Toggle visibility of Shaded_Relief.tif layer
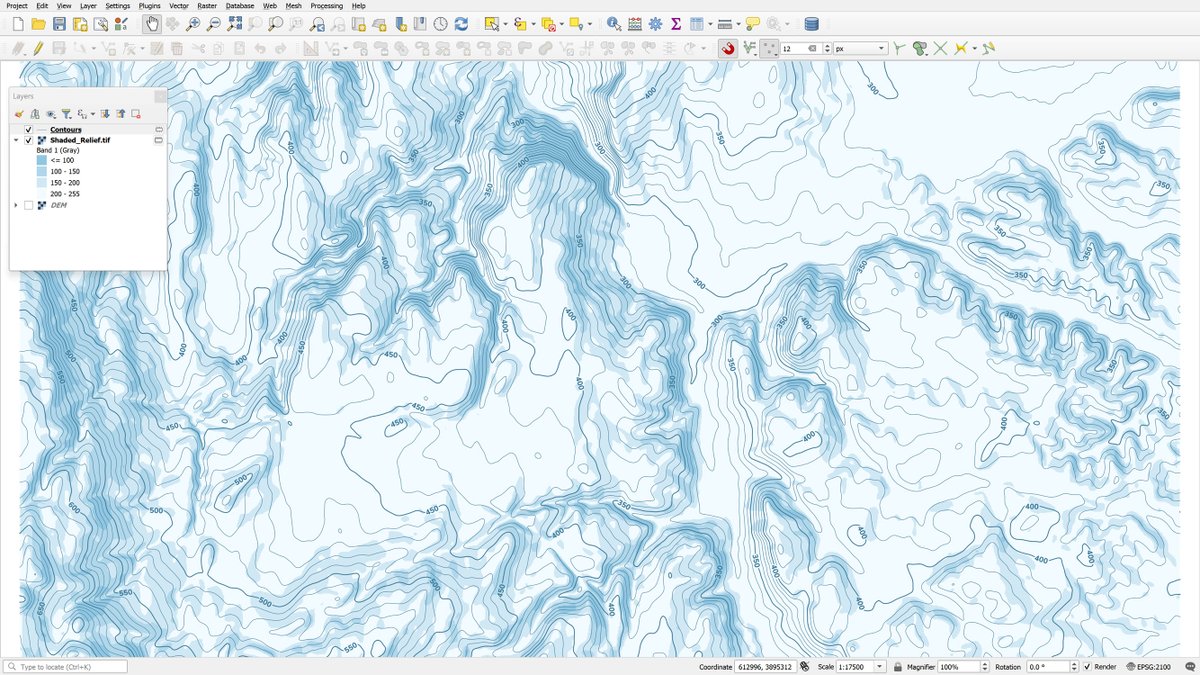Viewport: 1200px width, 675px height. click(28, 141)
